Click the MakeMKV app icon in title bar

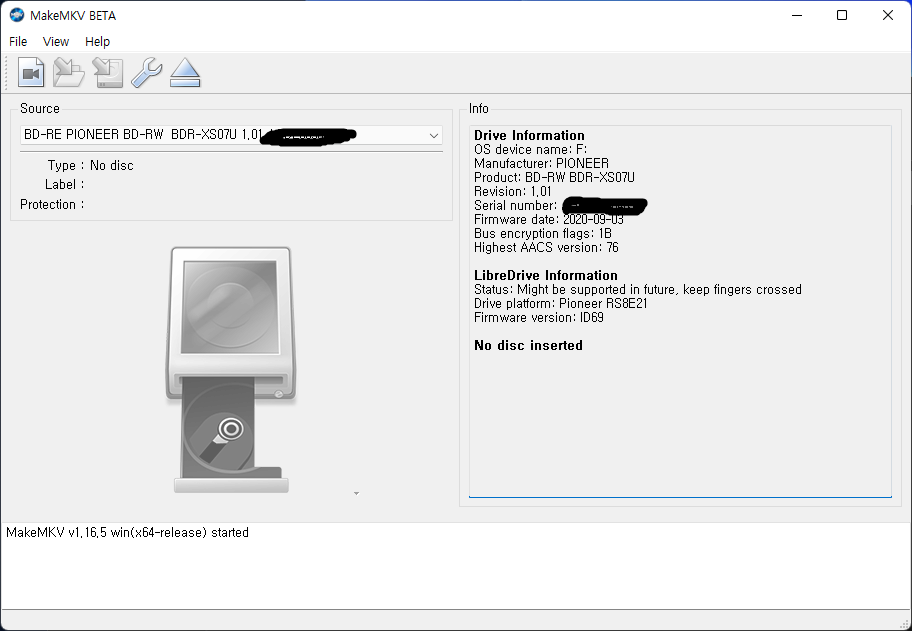(17, 15)
